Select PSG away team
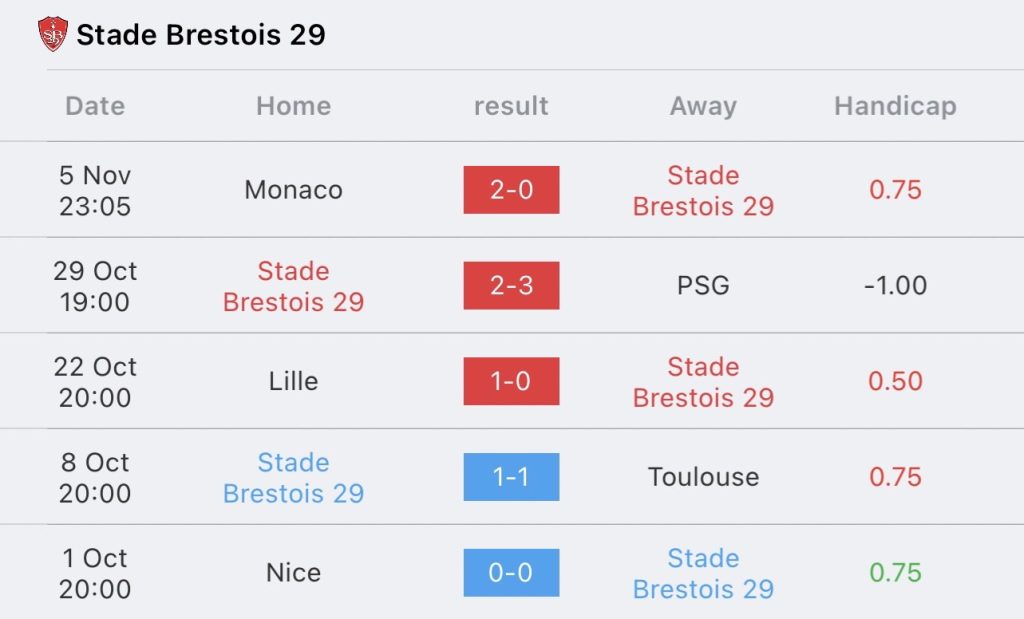This screenshot has height=619, width=1024. pyautogui.click(x=703, y=285)
